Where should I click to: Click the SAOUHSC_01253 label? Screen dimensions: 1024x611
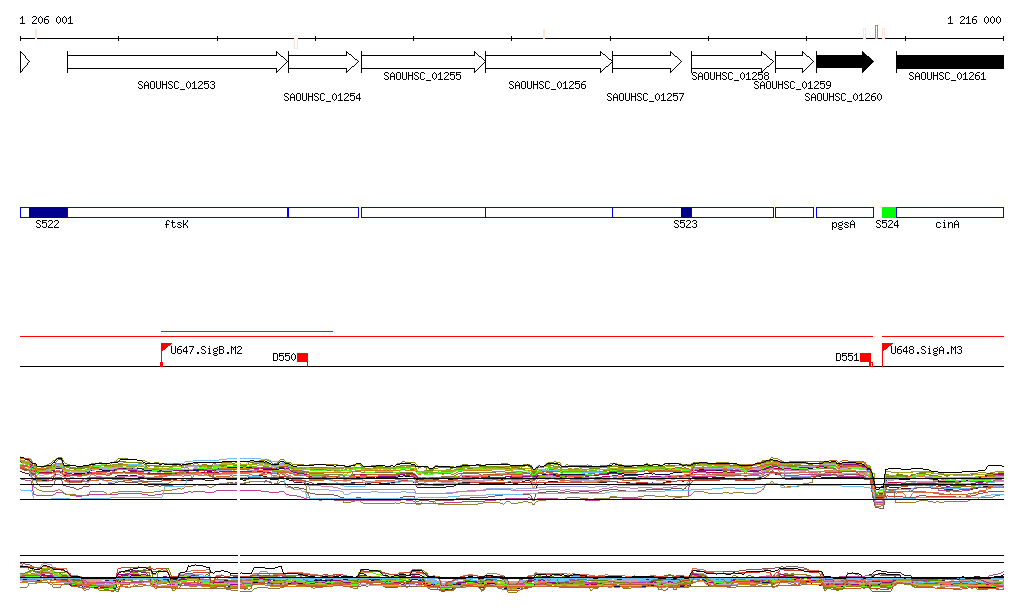tap(176, 85)
